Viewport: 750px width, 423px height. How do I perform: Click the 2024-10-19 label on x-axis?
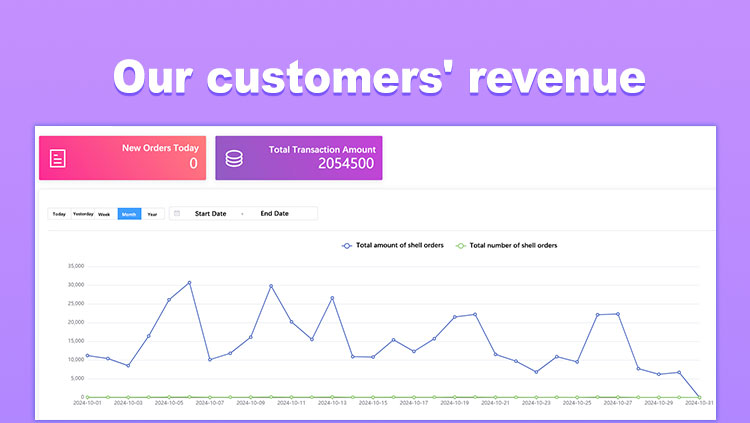pos(454,404)
